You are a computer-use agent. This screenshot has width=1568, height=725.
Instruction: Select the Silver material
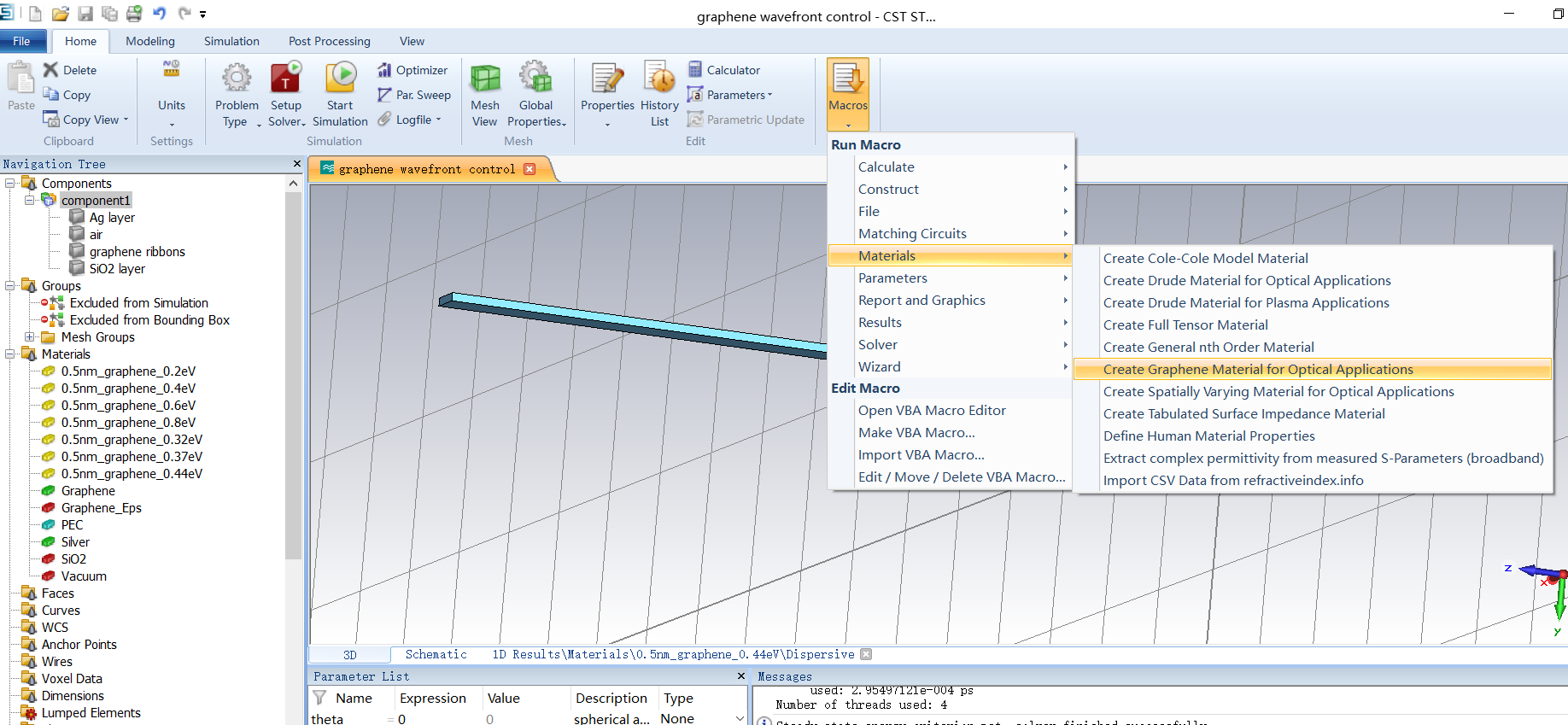click(x=75, y=541)
